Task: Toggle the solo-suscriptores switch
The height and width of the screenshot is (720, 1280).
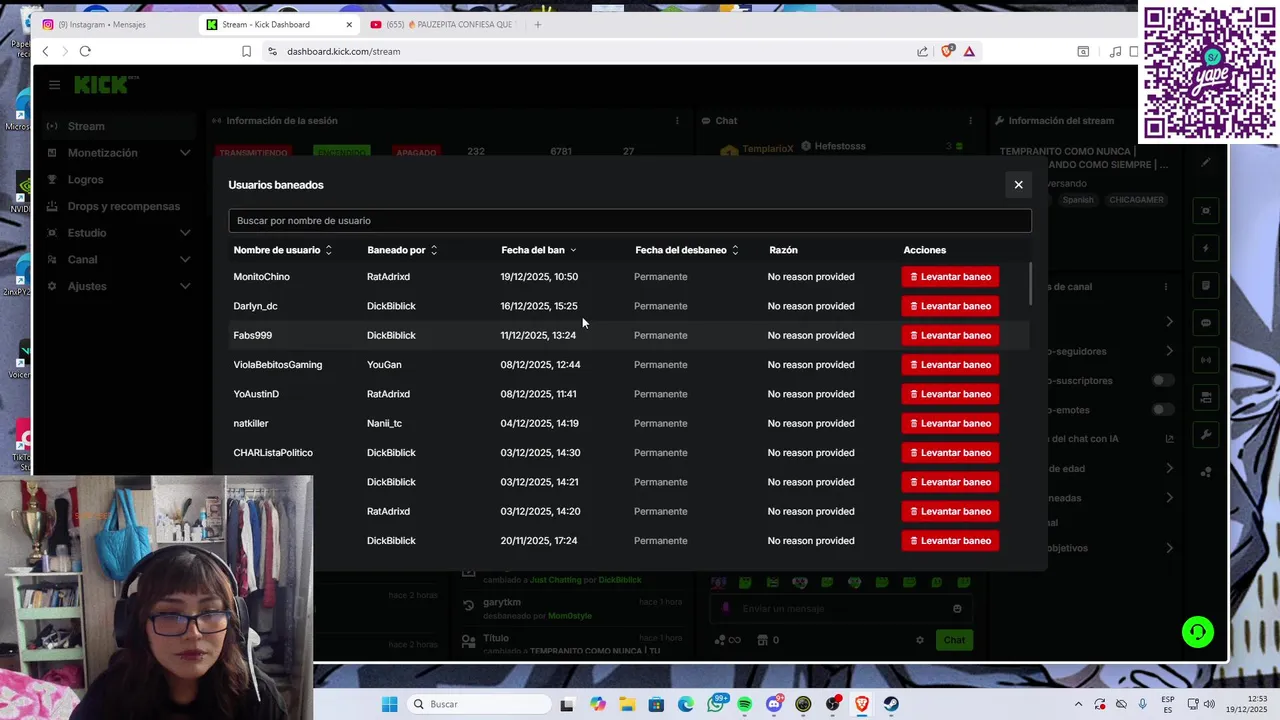Action: click(1162, 380)
